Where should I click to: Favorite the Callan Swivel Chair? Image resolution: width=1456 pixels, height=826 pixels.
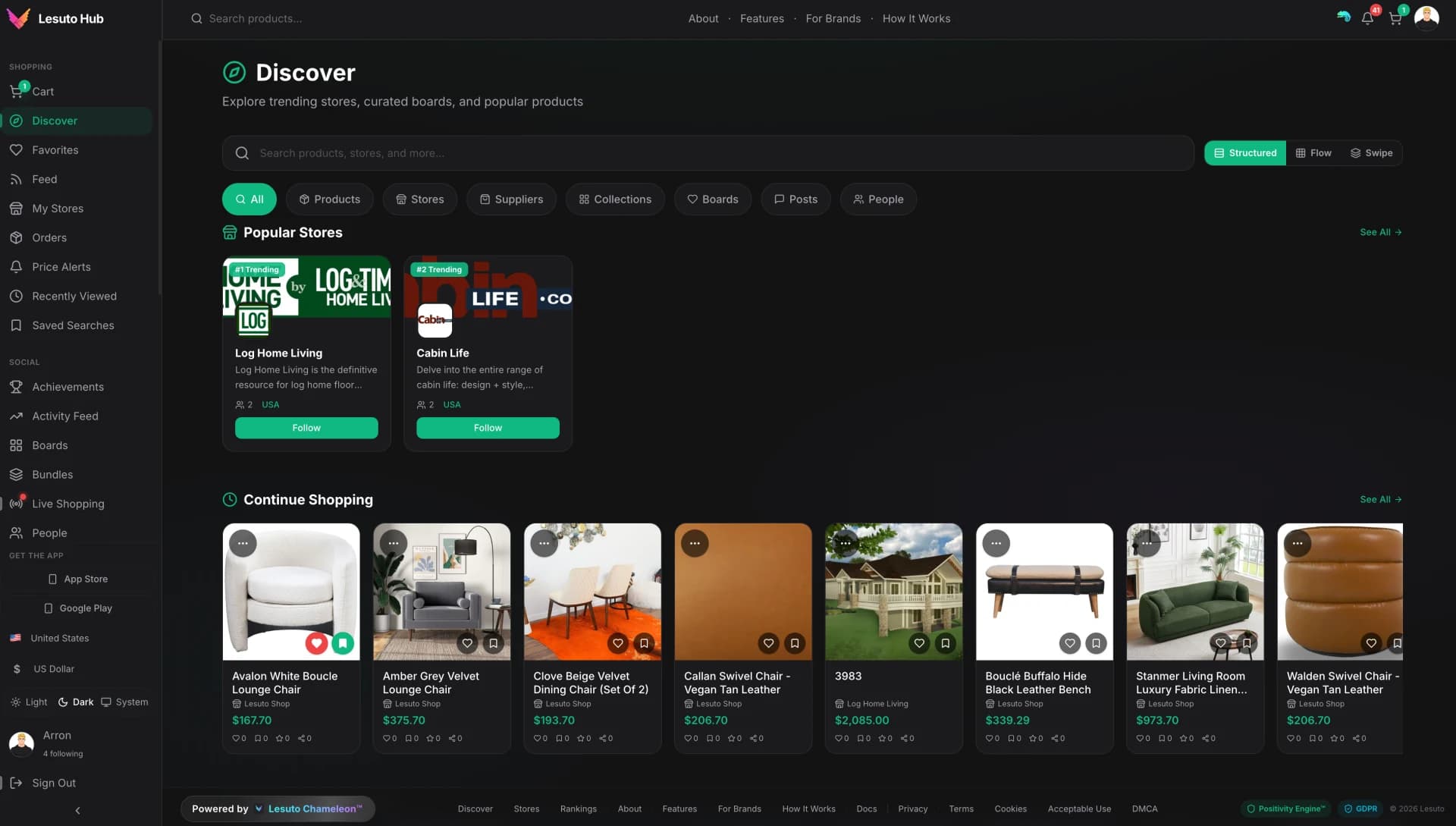click(x=768, y=643)
